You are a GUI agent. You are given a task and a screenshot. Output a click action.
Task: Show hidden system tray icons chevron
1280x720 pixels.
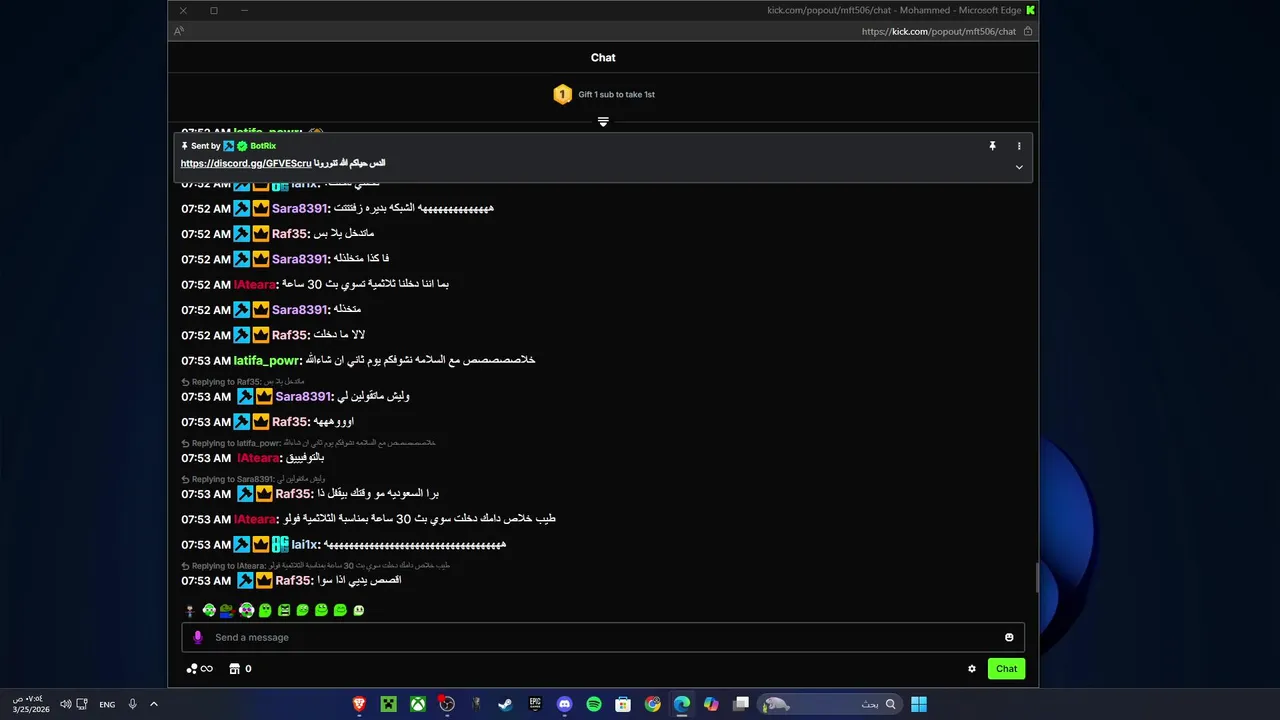pos(154,704)
